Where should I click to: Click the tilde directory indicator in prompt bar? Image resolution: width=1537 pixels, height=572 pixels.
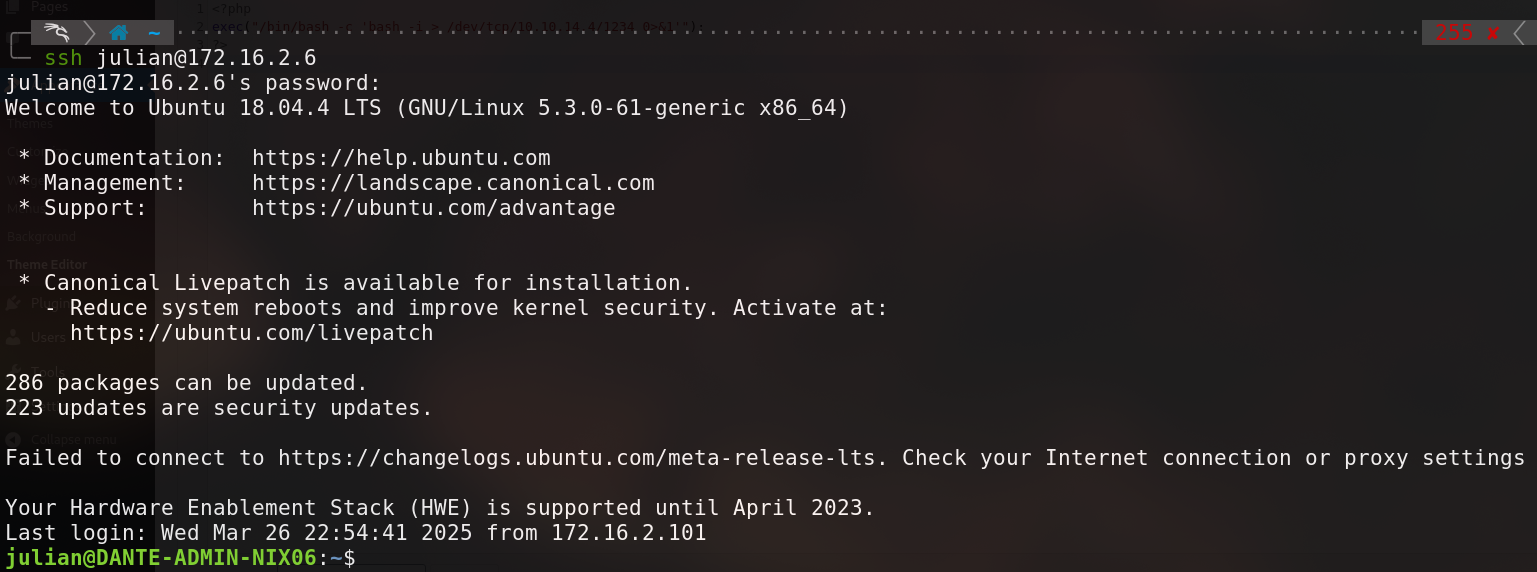(154, 33)
